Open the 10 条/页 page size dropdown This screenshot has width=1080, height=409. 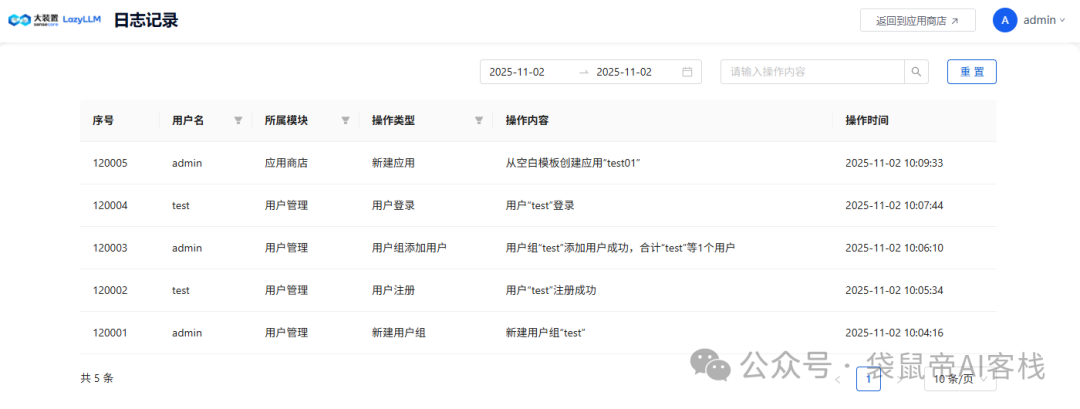960,379
